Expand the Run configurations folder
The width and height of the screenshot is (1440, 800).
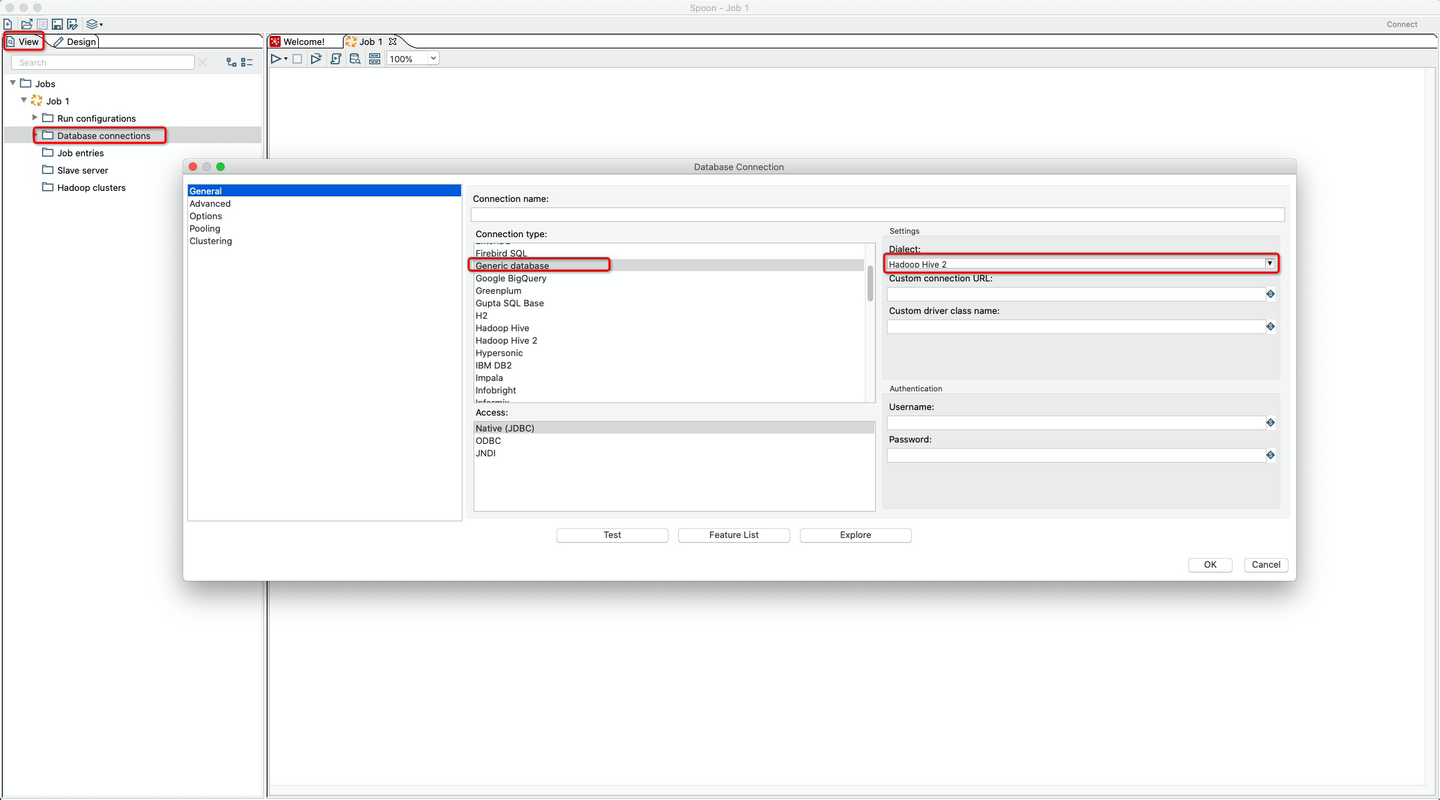tap(35, 118)
